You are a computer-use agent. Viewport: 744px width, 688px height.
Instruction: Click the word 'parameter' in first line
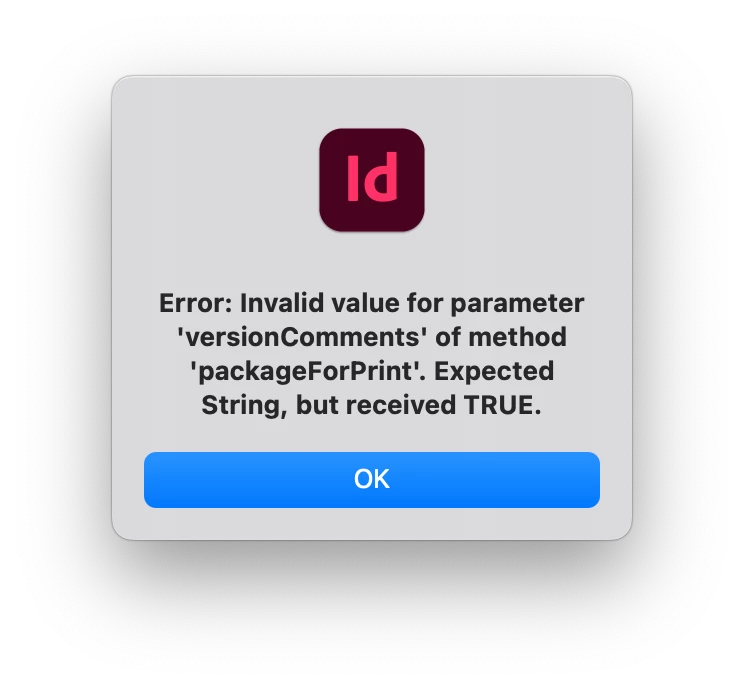(x=517, y=304)
